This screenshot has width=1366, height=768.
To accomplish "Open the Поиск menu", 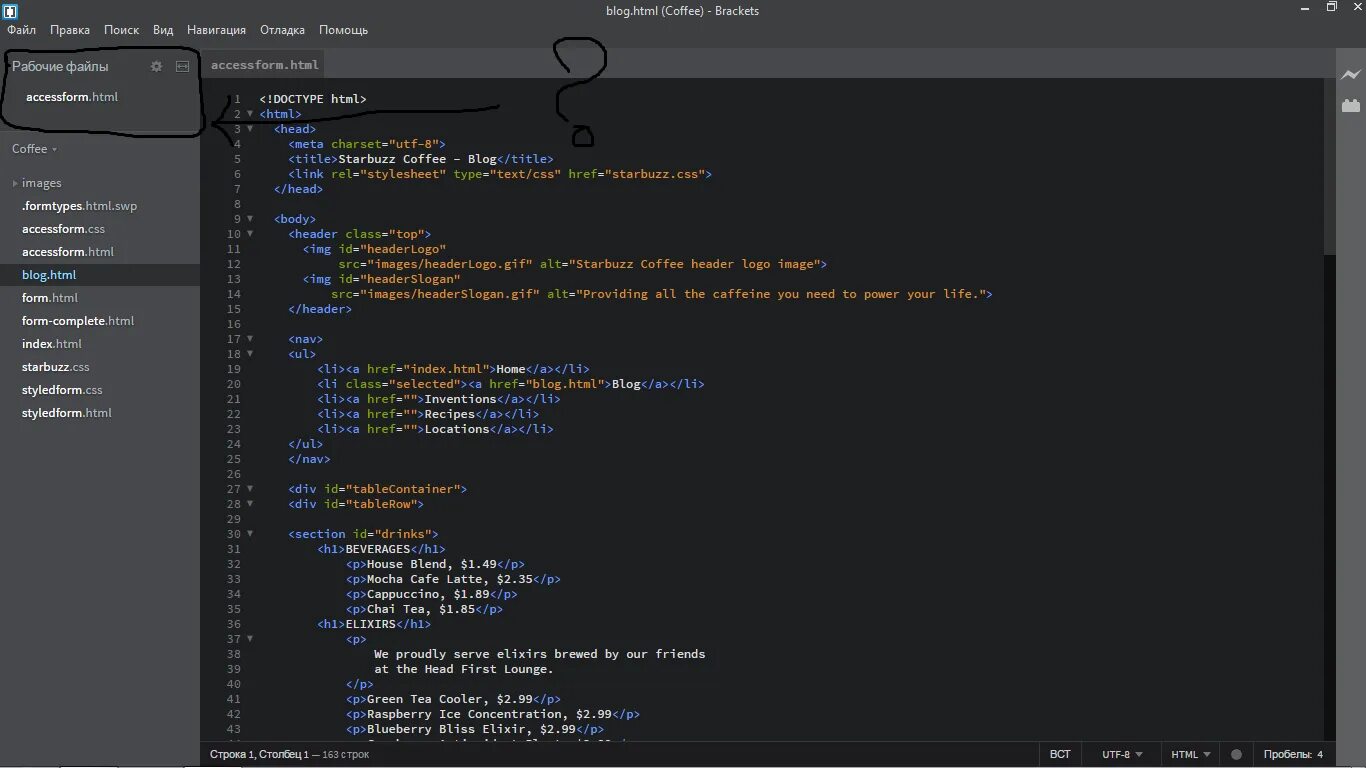I will click(x=121, y=30).
